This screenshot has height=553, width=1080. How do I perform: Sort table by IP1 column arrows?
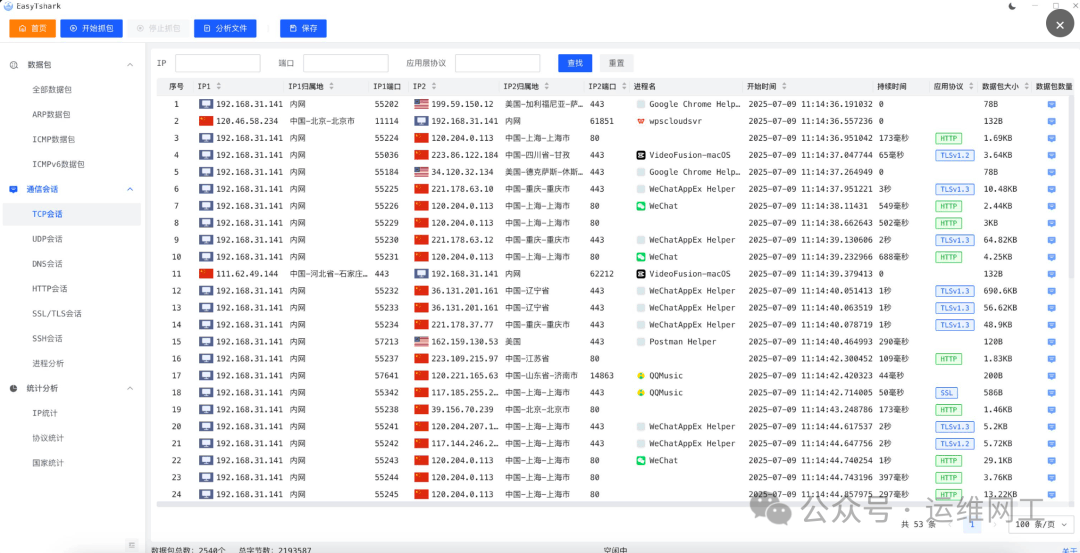point(219,87)
